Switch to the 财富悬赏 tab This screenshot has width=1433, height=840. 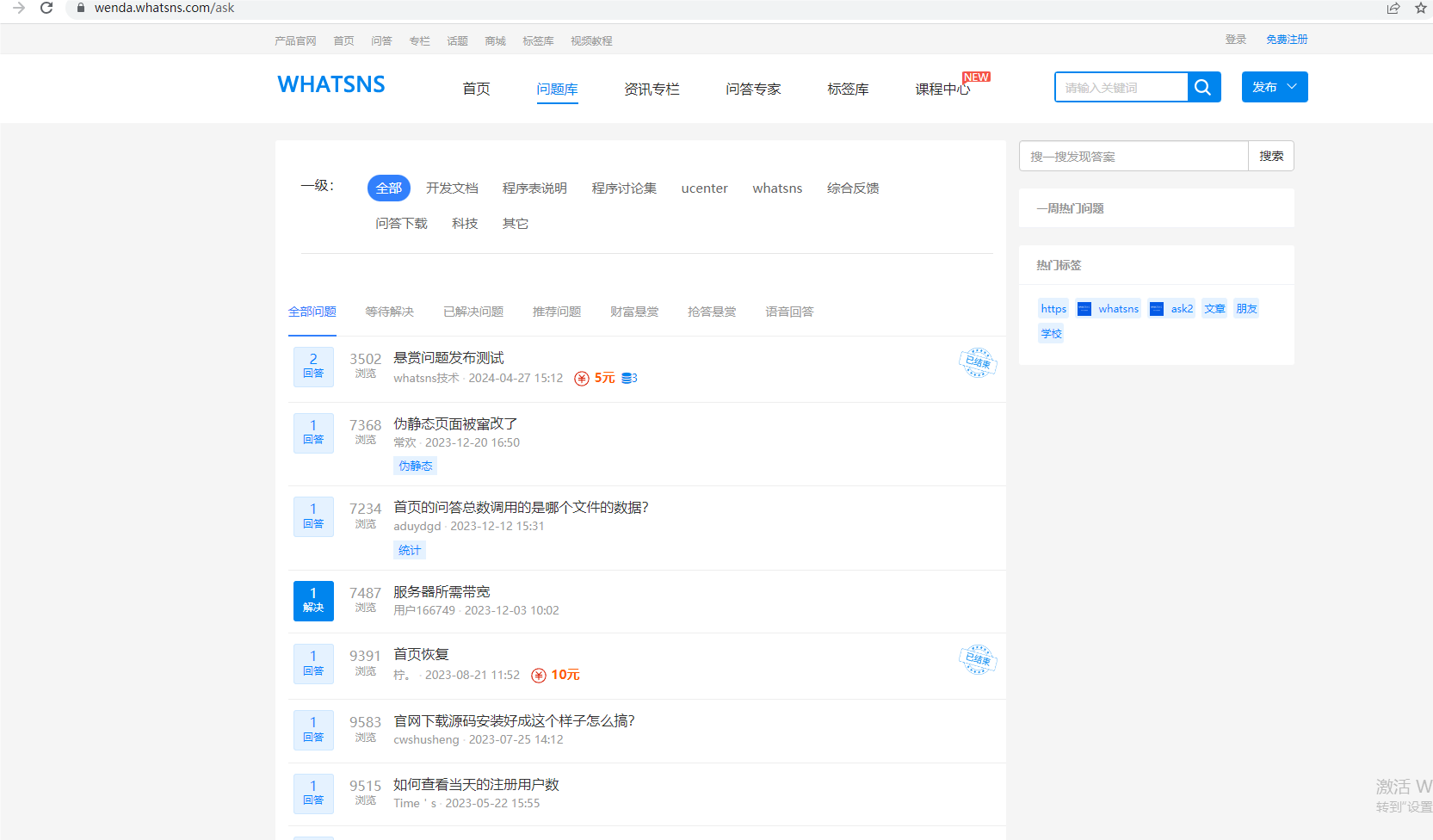click(x=634, y=312)
